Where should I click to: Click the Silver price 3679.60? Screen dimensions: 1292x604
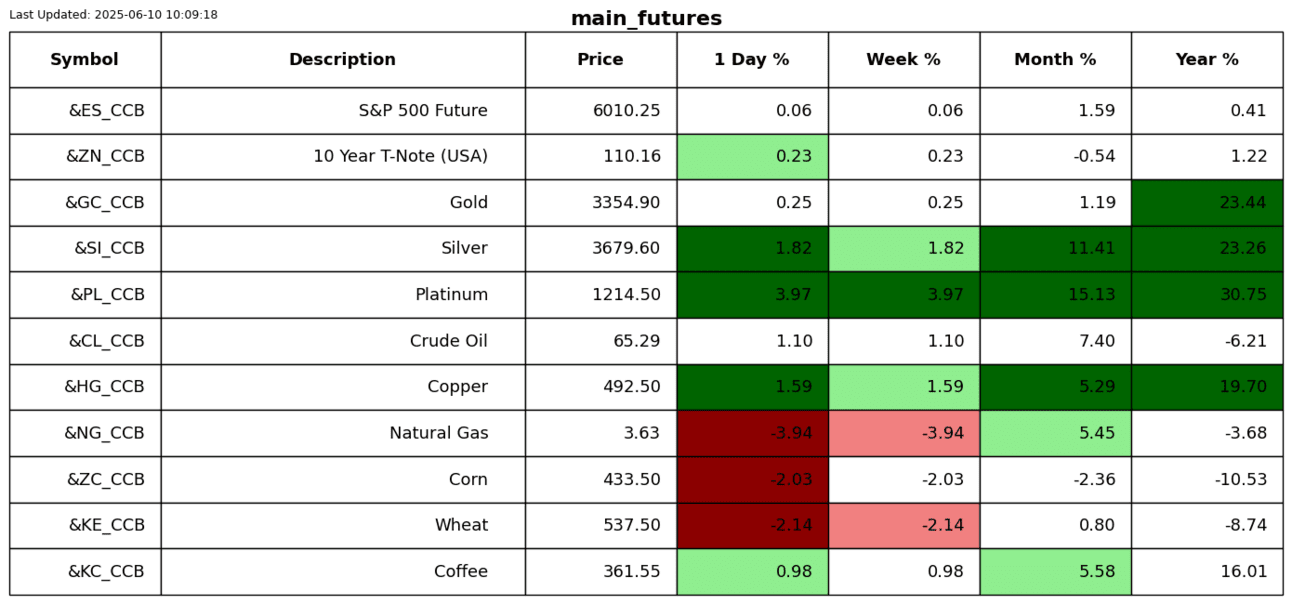pyautogui.click(x=626, y=249)
